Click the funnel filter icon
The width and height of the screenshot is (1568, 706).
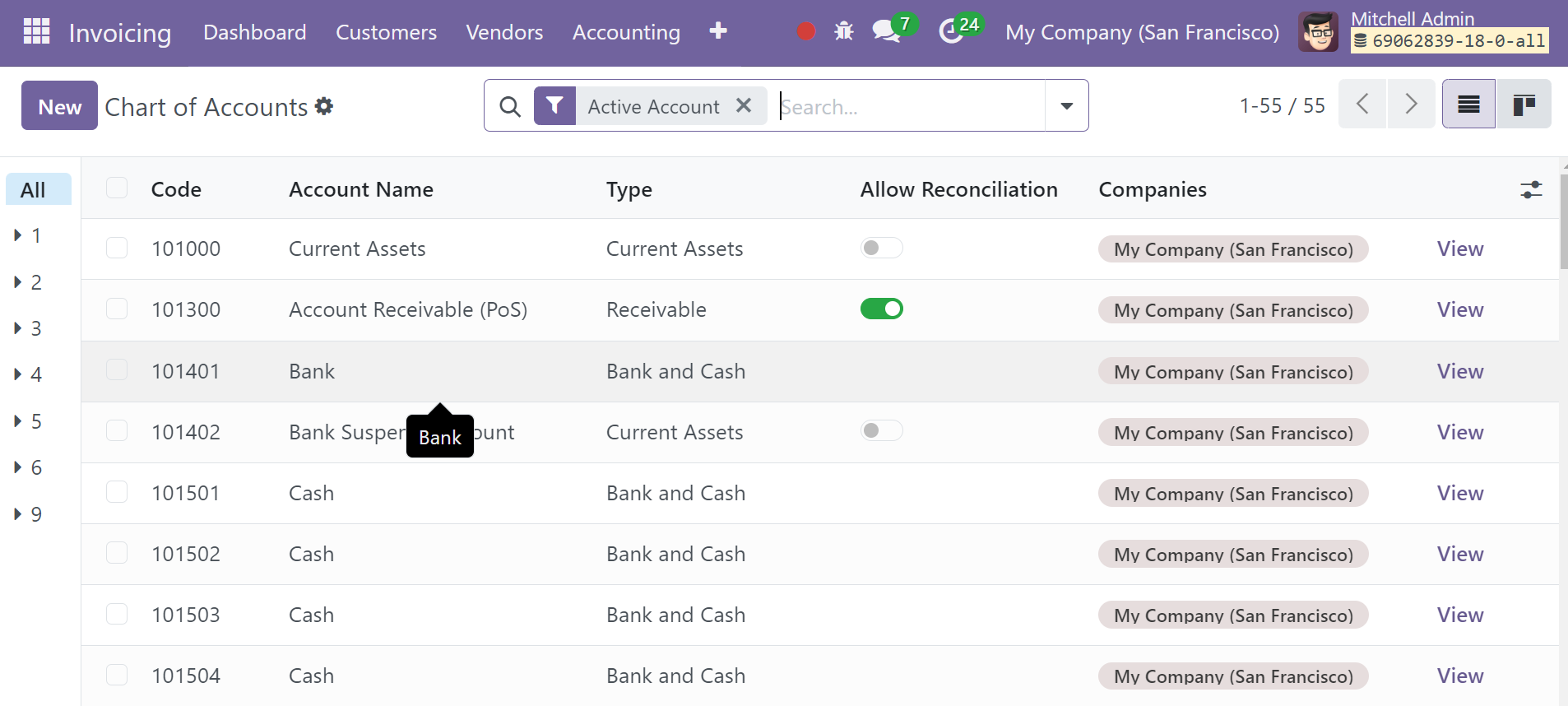point(554,105)
